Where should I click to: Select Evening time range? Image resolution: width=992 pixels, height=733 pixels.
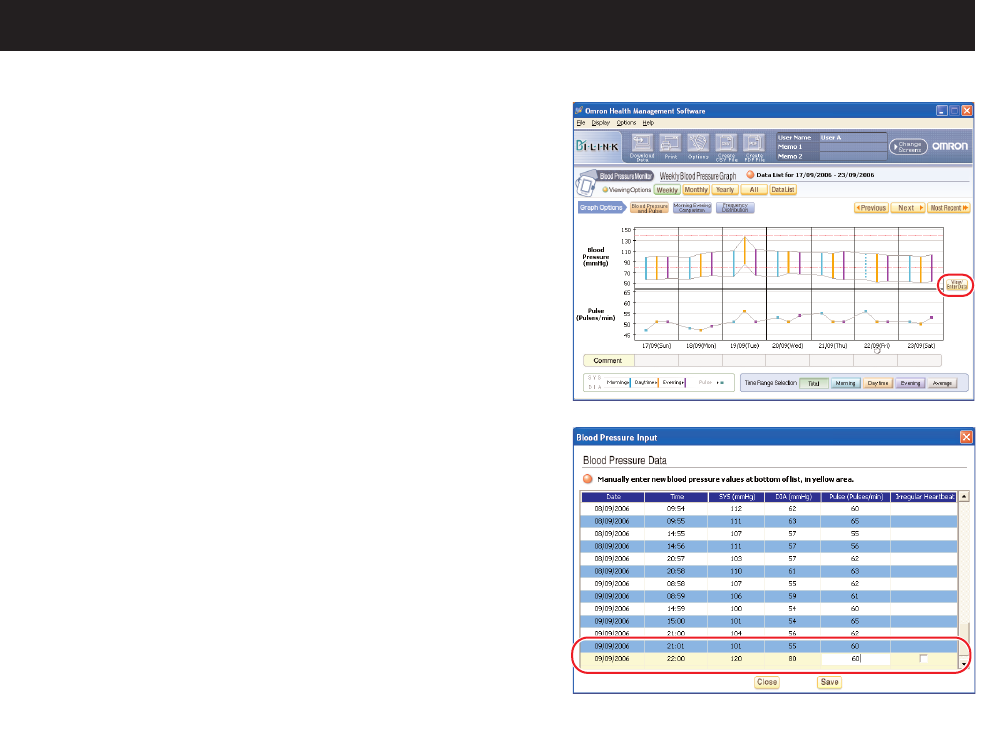[x=910, y=383]
